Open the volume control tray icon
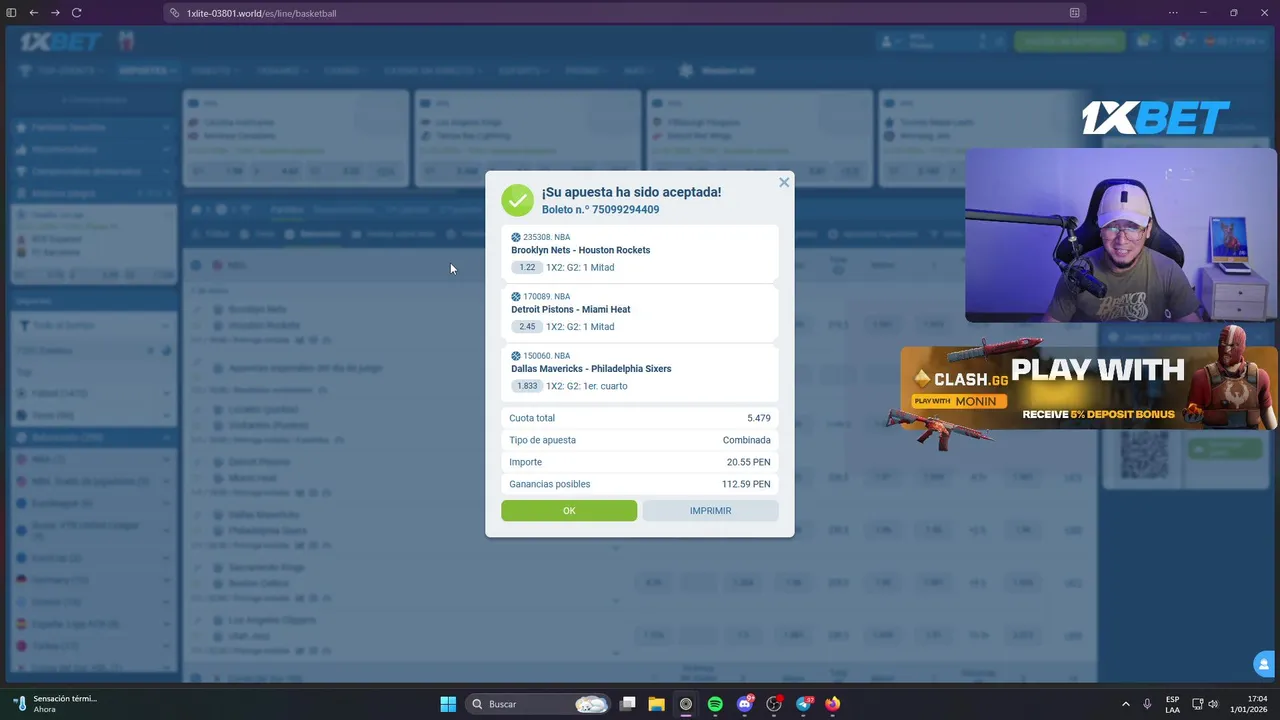This screenshot has width=1280, height=720. [x=1213, y=704]
